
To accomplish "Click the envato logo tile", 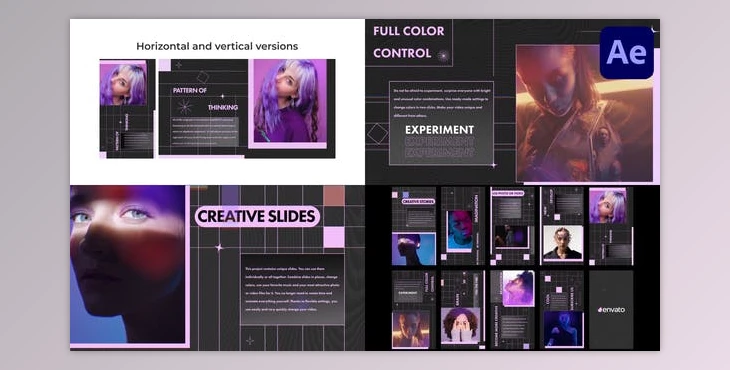I will pos(611,309).
